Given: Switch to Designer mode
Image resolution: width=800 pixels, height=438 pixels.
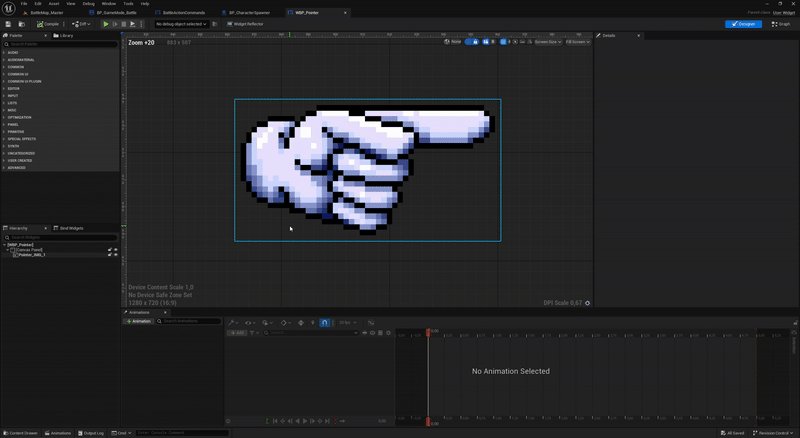Looking at the screenshot, I should (743, 24).
